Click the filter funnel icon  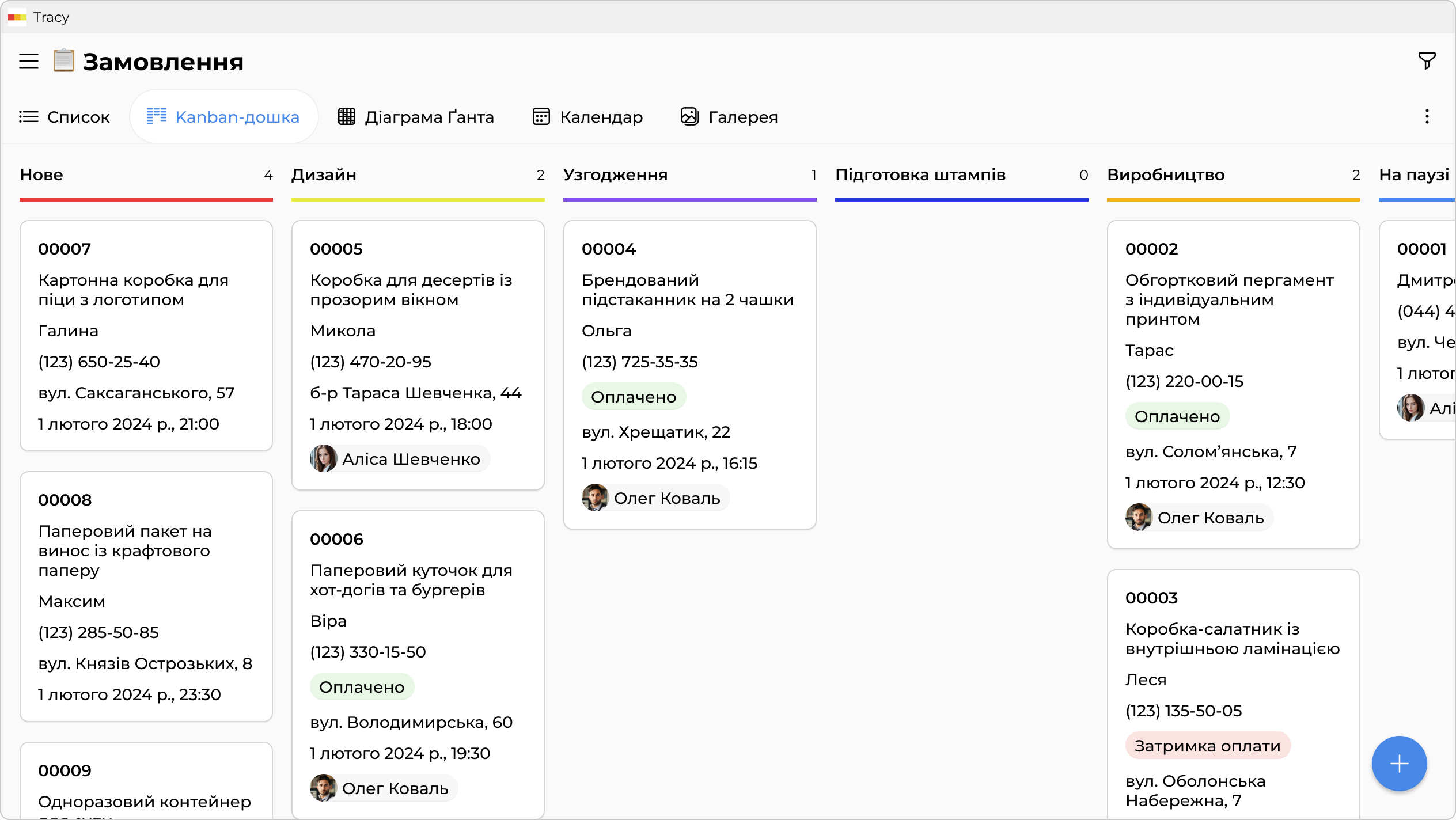[x=1427, y=60]
